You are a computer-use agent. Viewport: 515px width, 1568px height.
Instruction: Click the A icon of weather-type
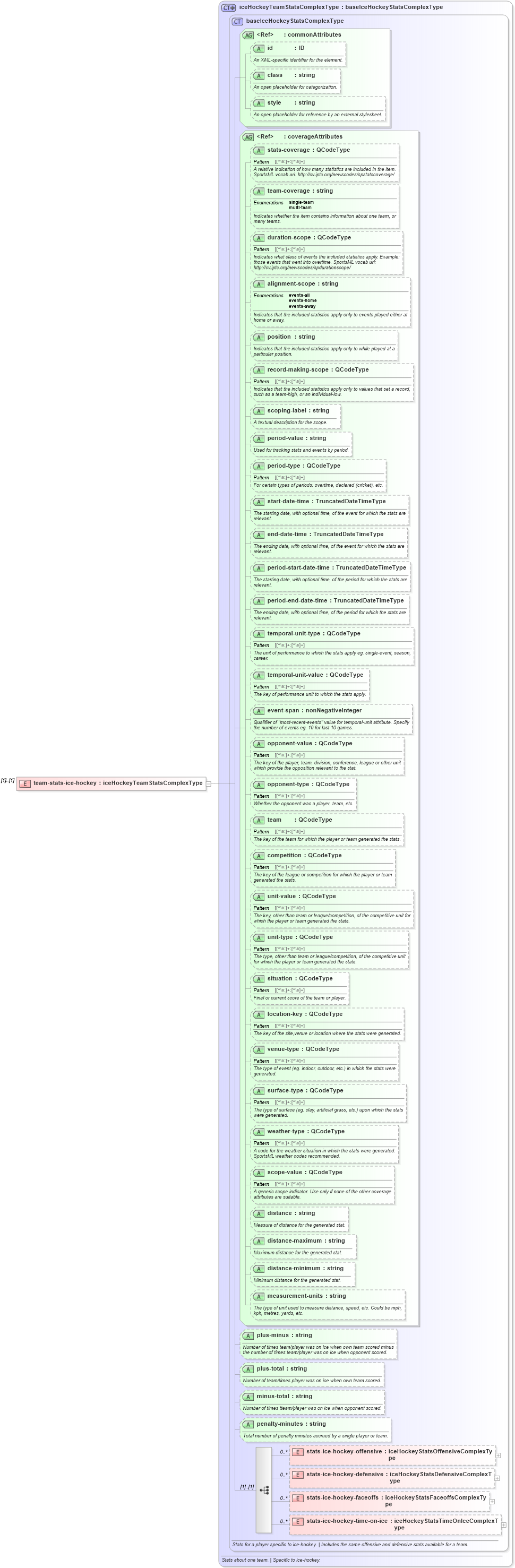259,1132
